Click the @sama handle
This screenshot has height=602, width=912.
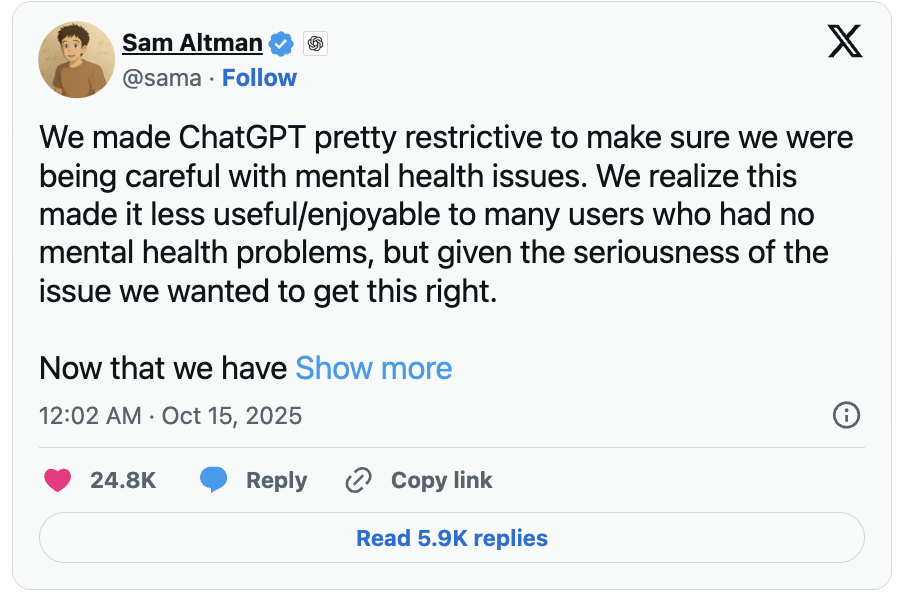161,78
